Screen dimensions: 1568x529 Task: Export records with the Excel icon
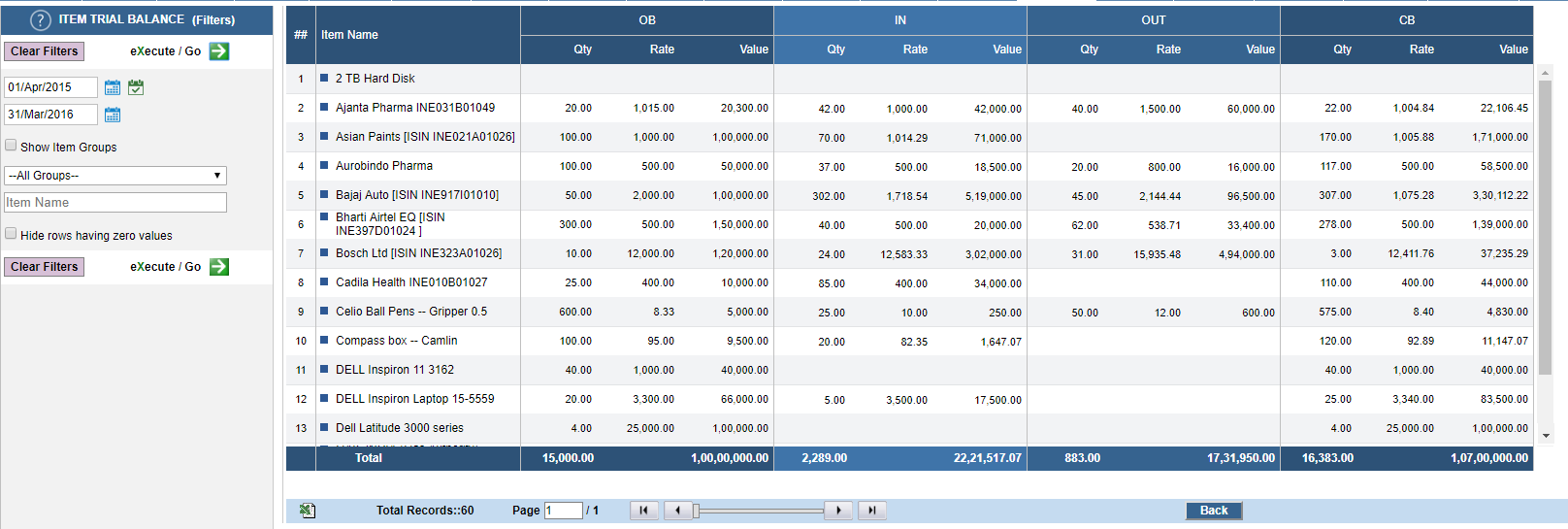click(x=308, y=511)
